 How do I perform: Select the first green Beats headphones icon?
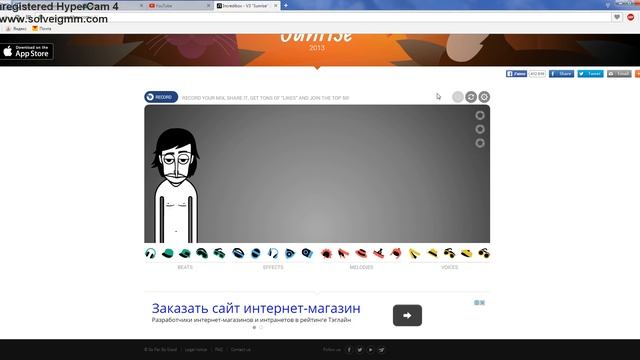pyautogui.click(x=150, y=253)
